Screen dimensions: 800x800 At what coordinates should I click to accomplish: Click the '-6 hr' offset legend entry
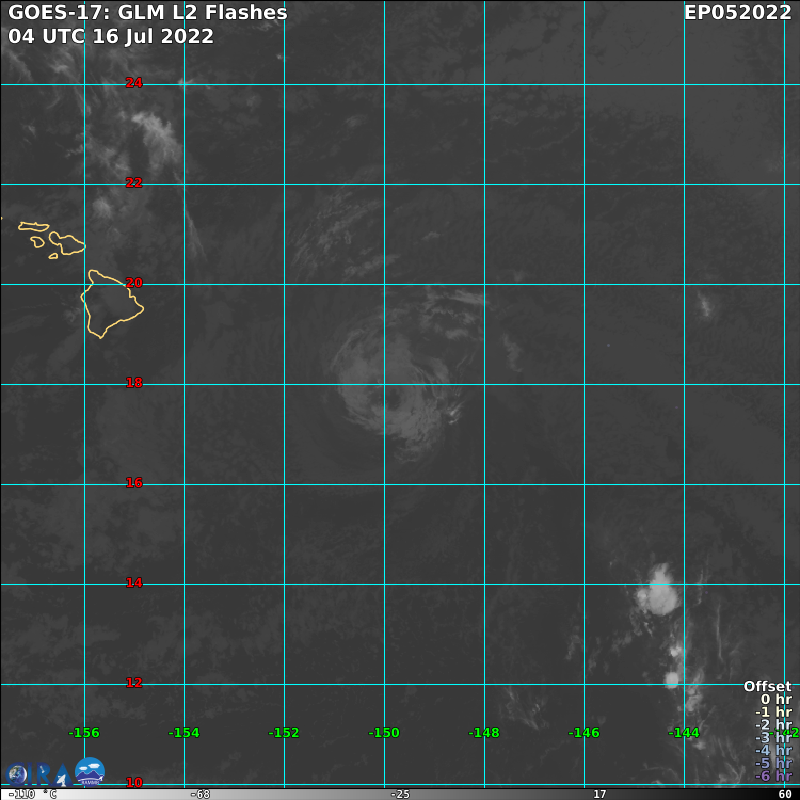click(x=773, y=777)
